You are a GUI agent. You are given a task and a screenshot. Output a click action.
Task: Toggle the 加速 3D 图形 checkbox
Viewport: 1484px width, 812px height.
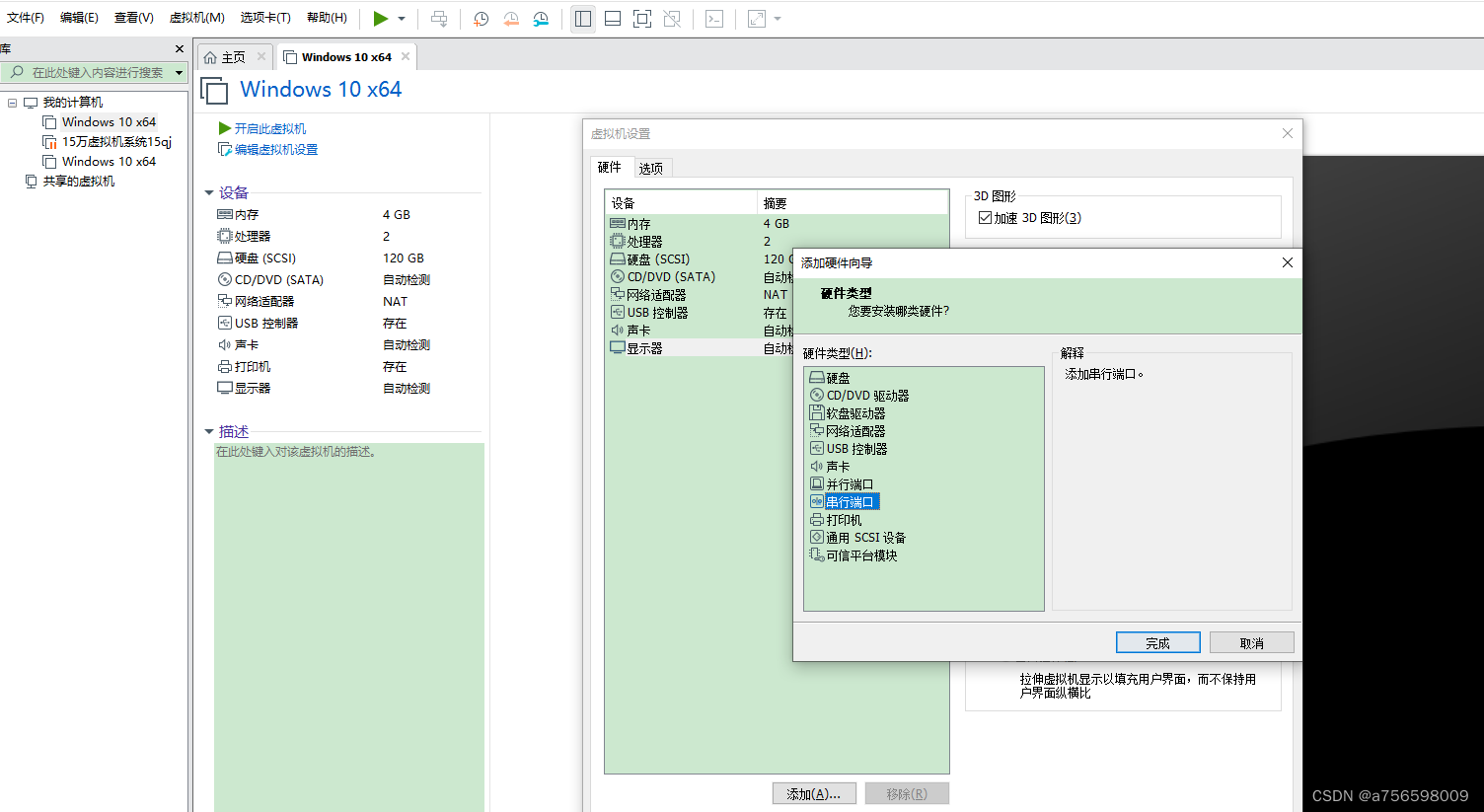(985, 218)
